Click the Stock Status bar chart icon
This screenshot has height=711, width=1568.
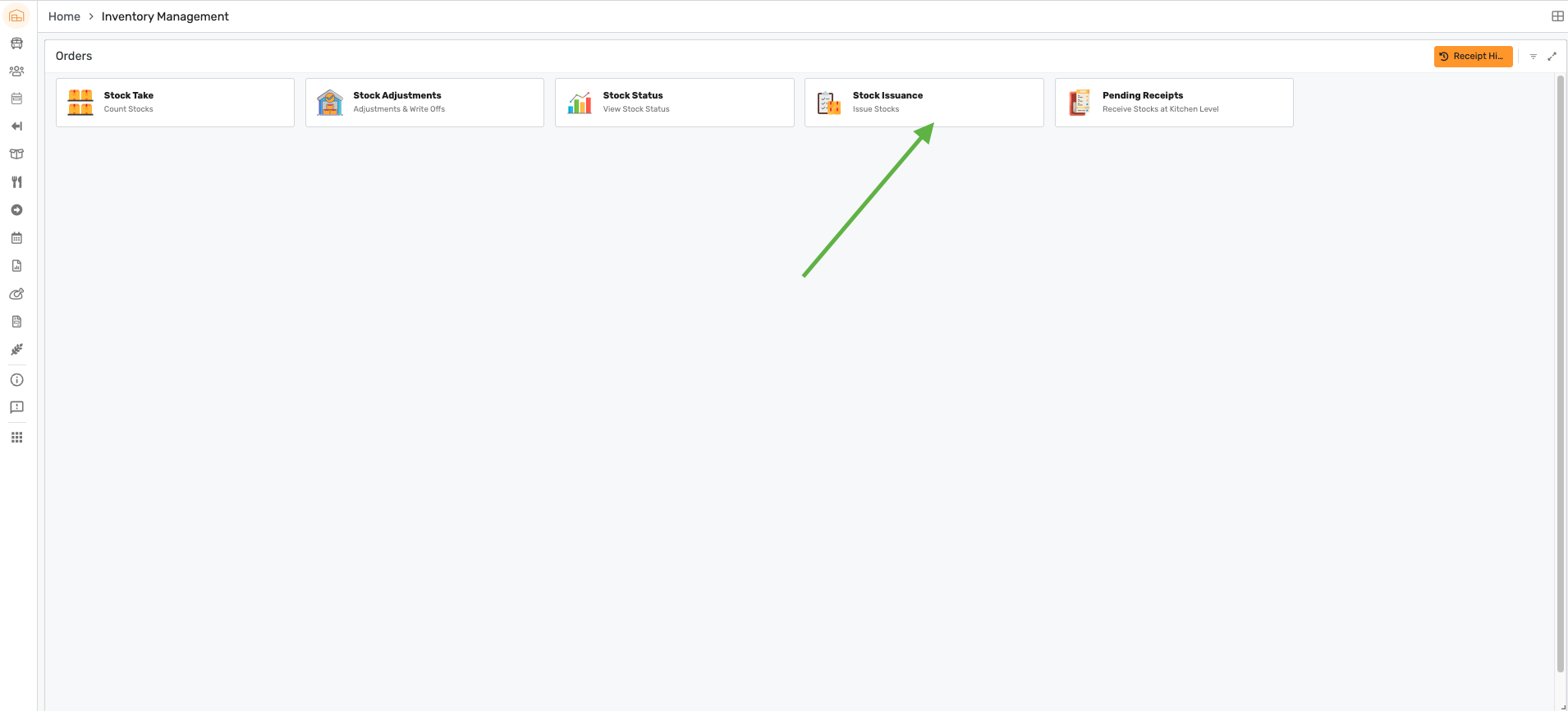(x=580, y=103)
